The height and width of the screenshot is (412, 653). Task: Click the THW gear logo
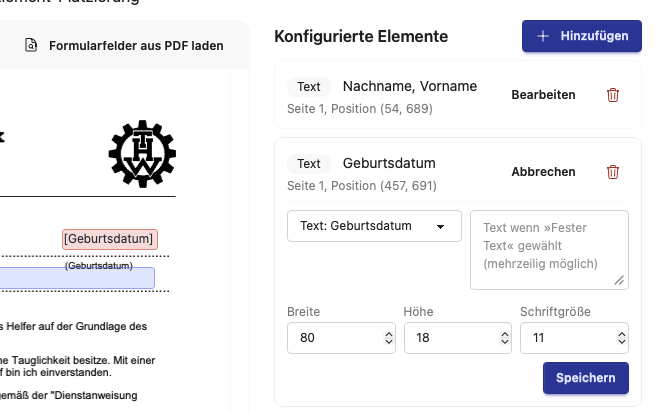tap(142, 153)
